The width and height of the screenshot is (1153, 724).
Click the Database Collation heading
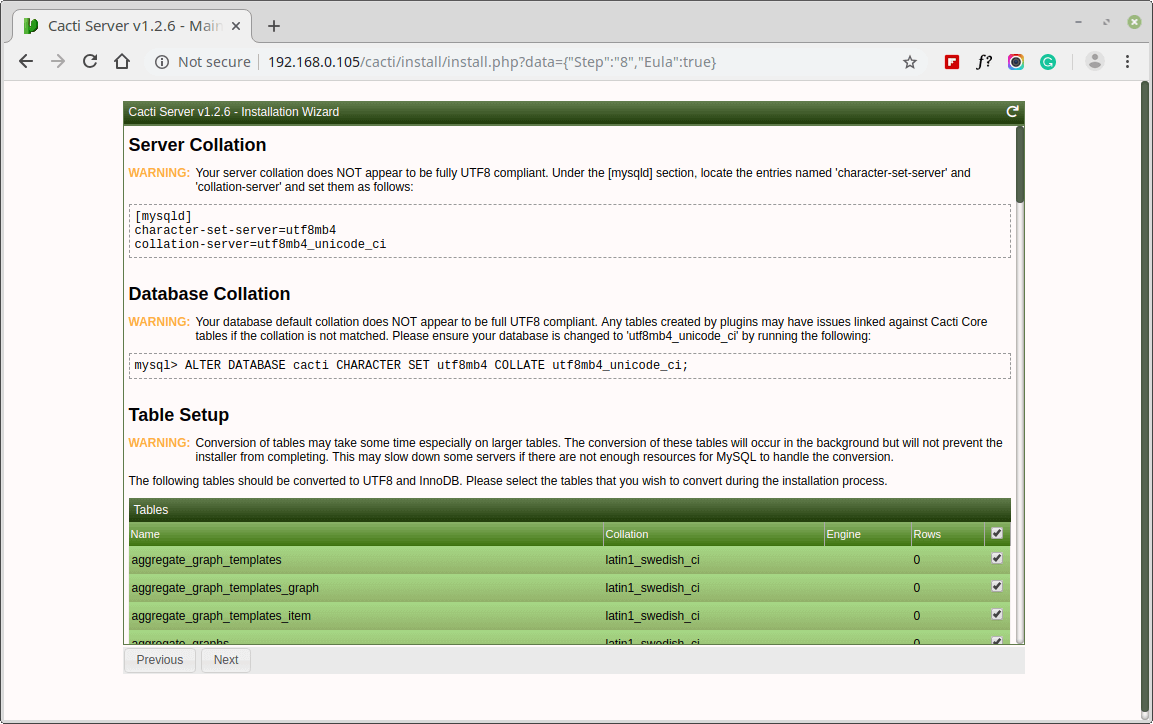pyautogui.click(x=209, y=294)
